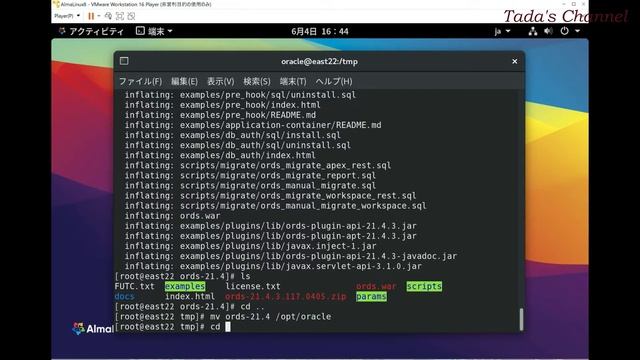Click the javax.servlet-api-3.1.0.jar line

pos(273,266)
